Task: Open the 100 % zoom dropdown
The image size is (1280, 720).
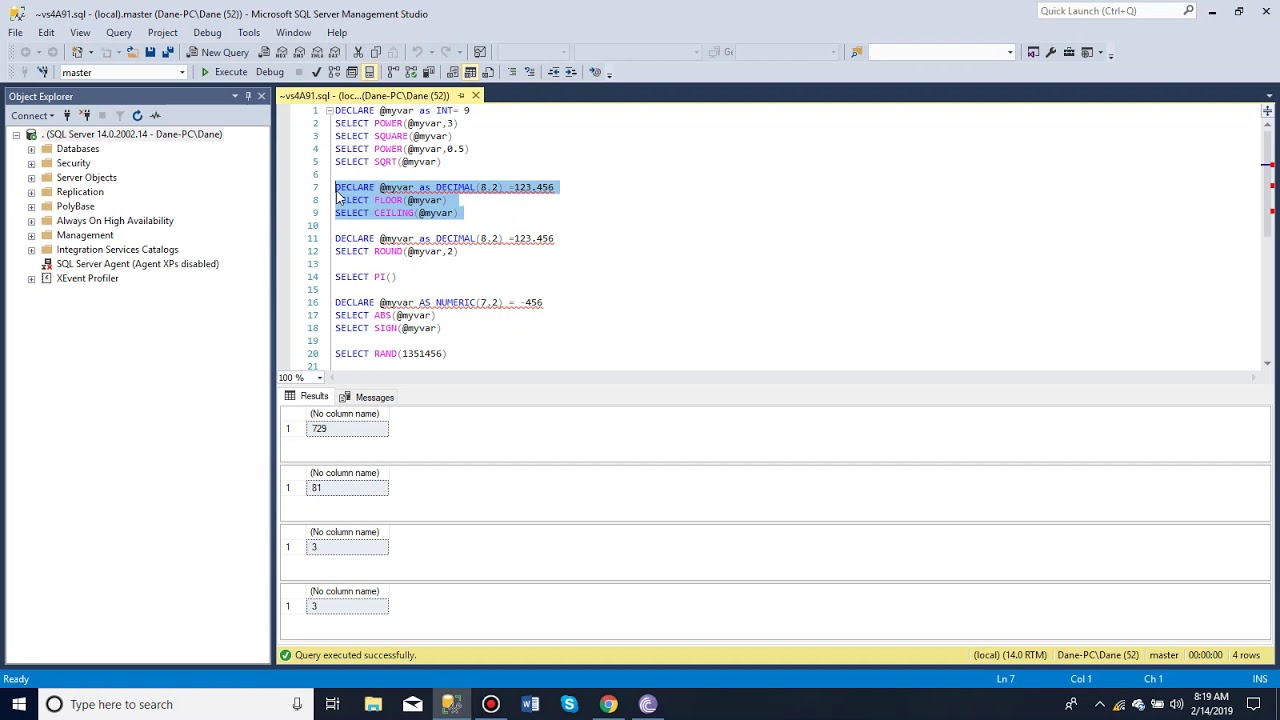Action: pyautogui.click(x=319, y=378)
